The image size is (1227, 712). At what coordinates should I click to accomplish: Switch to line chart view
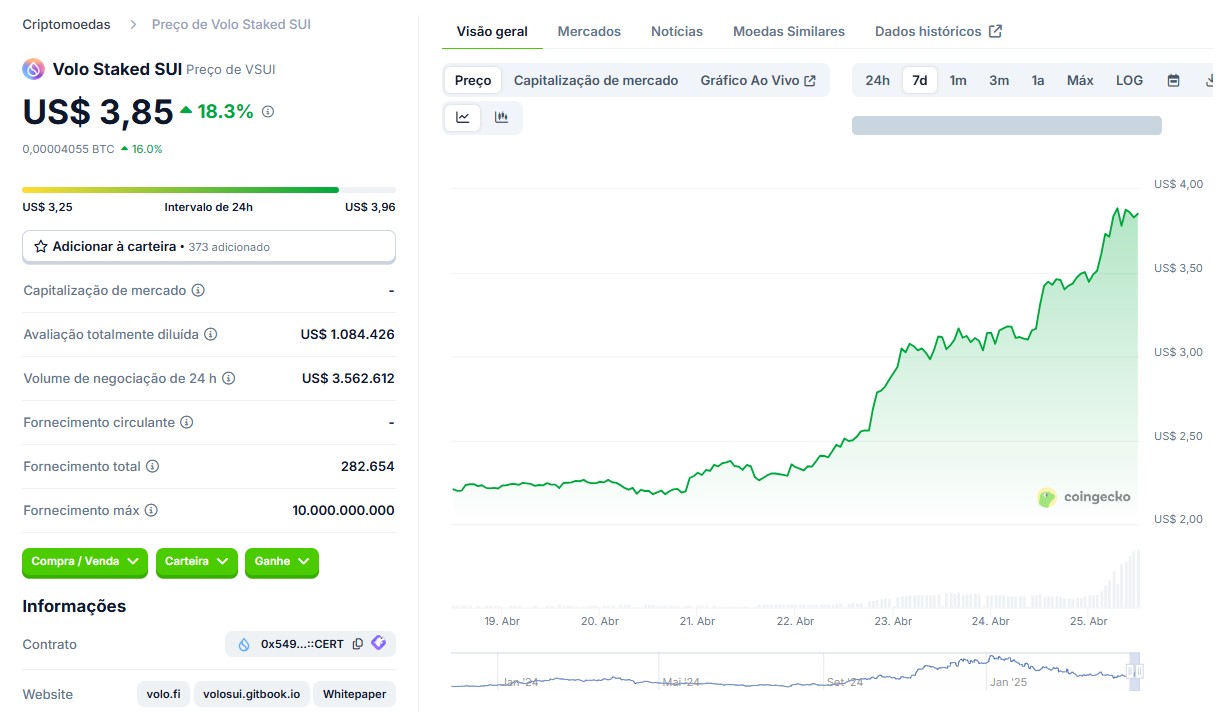[463, 117]
